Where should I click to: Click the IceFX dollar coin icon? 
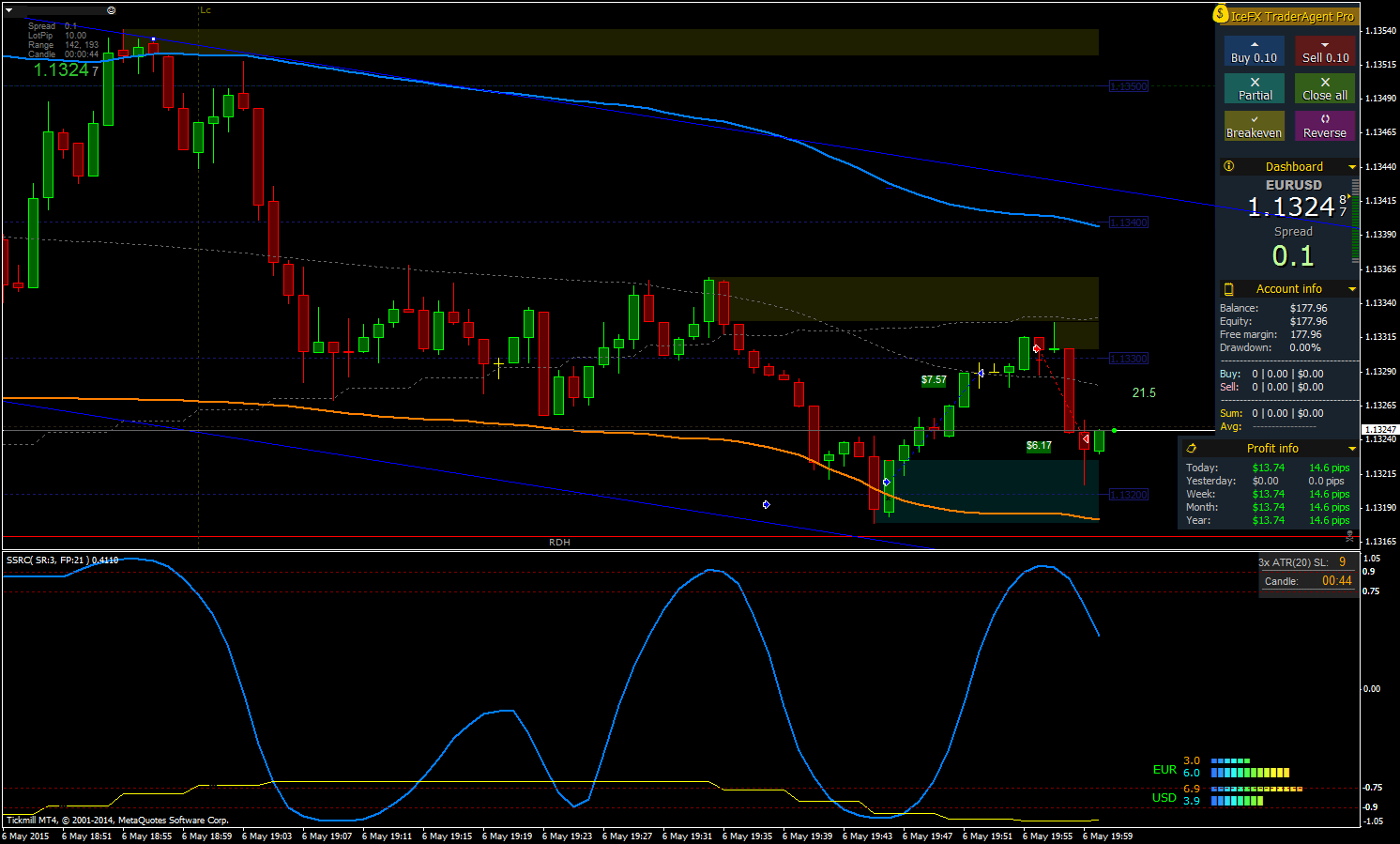tap(1221, 14)
